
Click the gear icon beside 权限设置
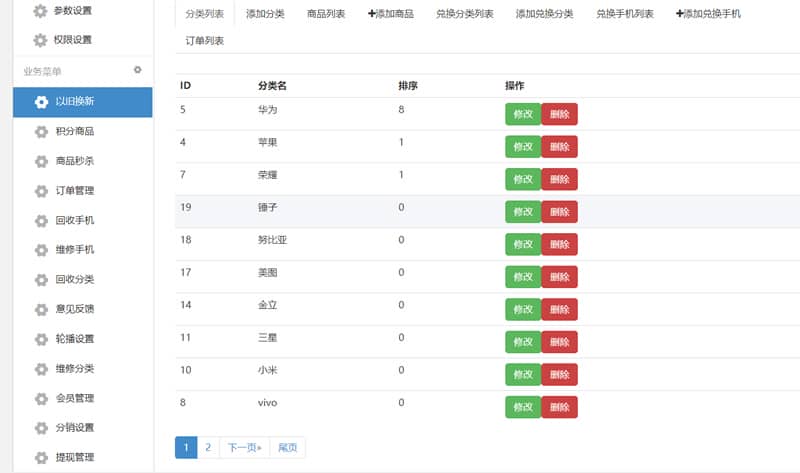click(40, 40)
